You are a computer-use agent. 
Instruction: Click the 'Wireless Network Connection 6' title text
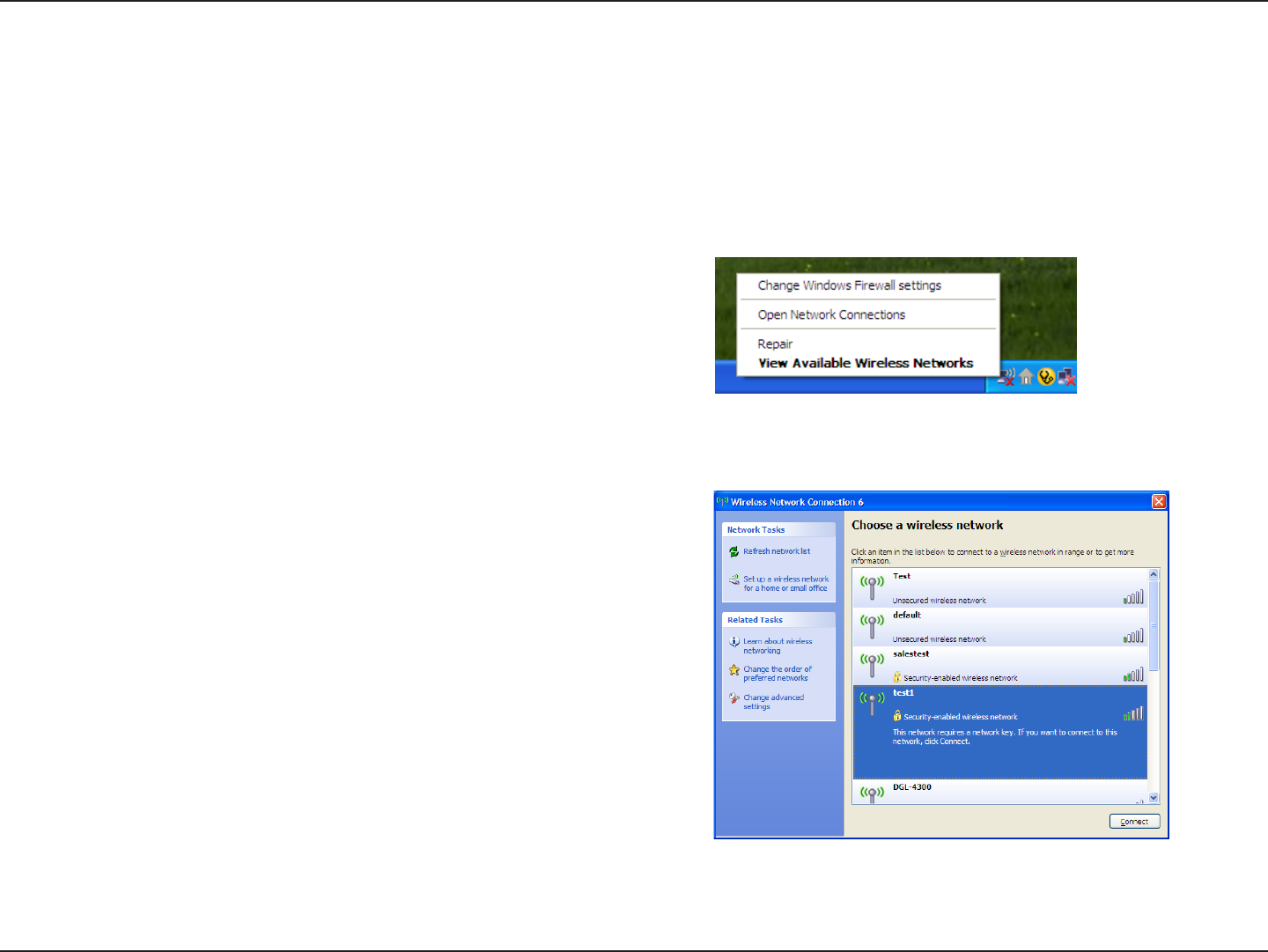coord(797,502)
